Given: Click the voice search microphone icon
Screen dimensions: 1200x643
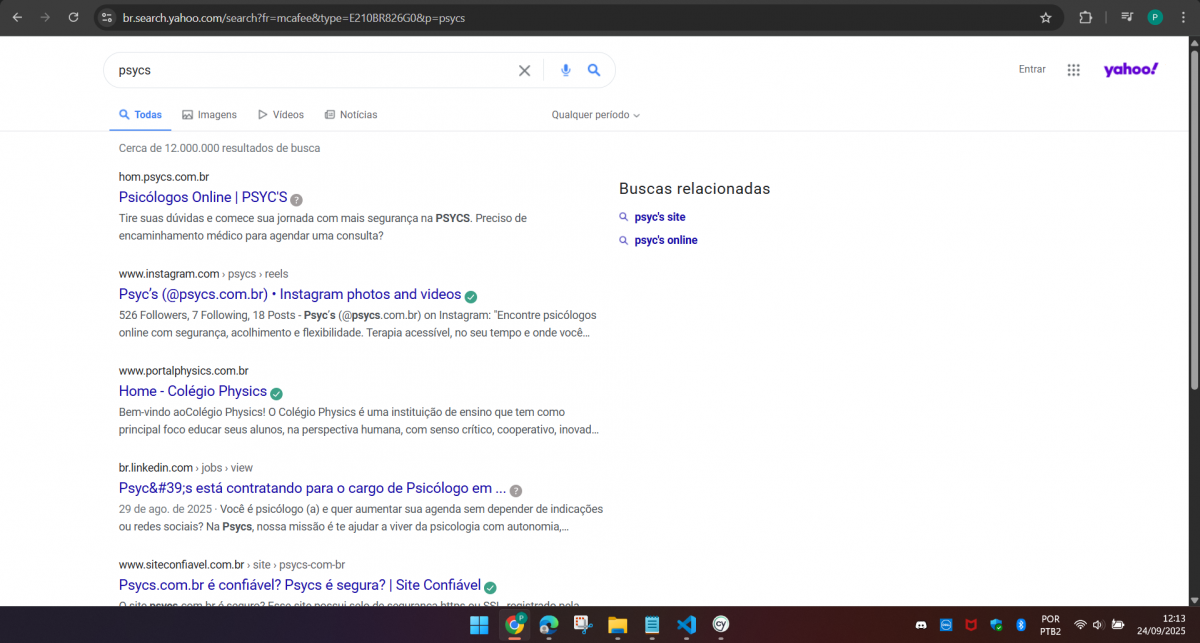Looking at the screenshot, I should coord(565,70).
